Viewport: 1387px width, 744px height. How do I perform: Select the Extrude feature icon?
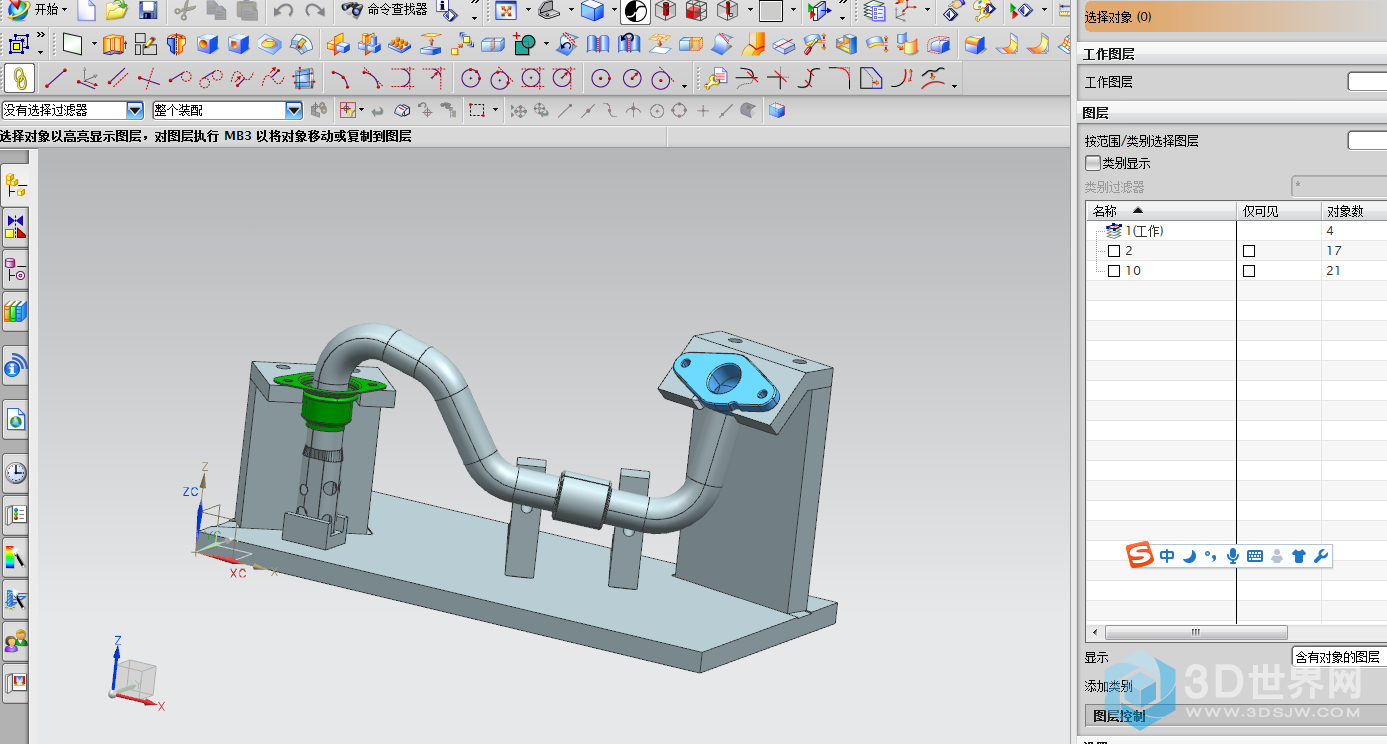tap(114, 44)
